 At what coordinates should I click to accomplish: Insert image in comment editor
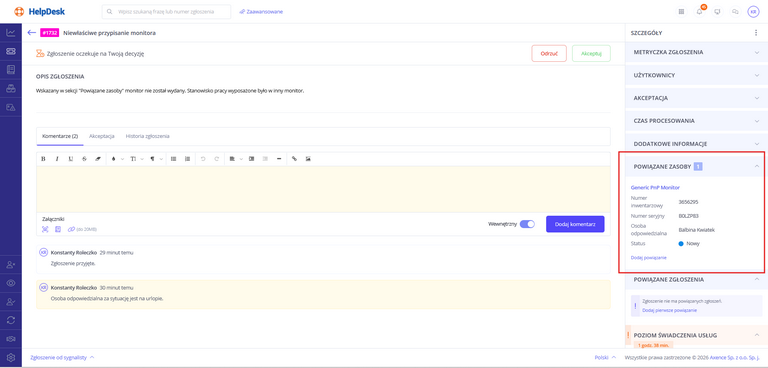point(308,159)
